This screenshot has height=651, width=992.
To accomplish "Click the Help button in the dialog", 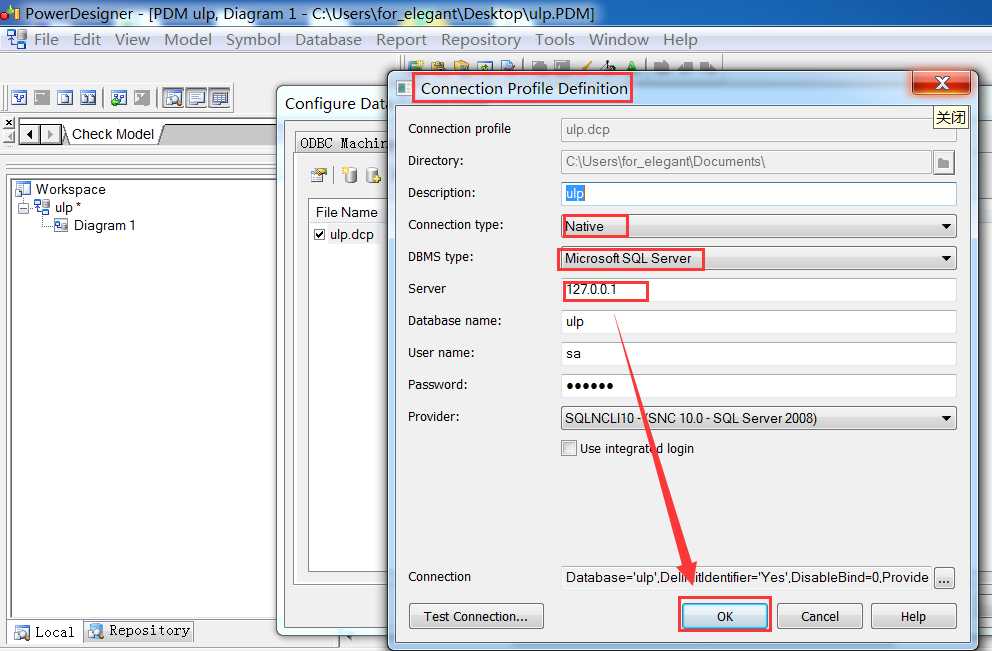I will pos(913,616).
